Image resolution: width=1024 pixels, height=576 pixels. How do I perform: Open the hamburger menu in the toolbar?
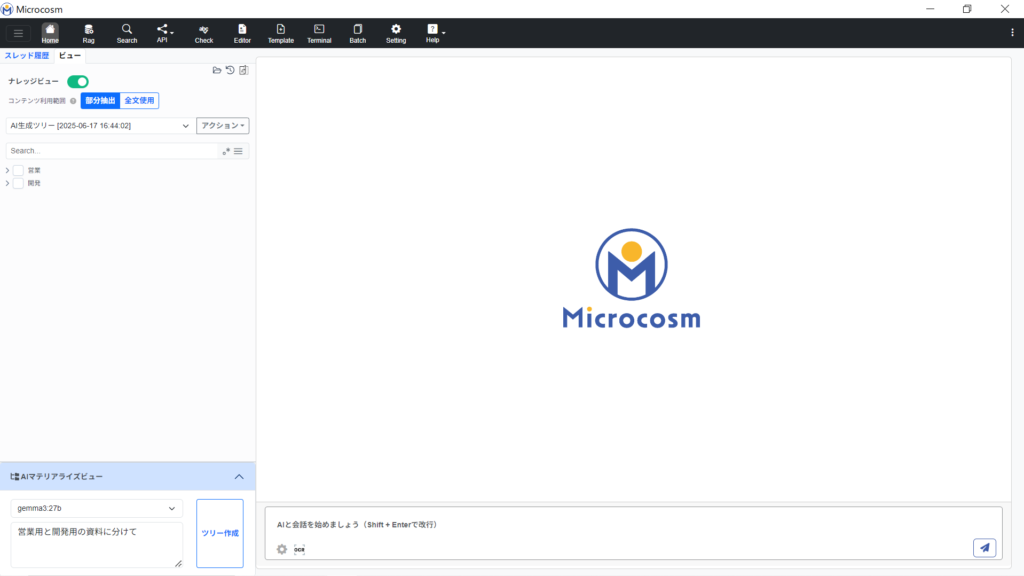[x=18, y=33]
